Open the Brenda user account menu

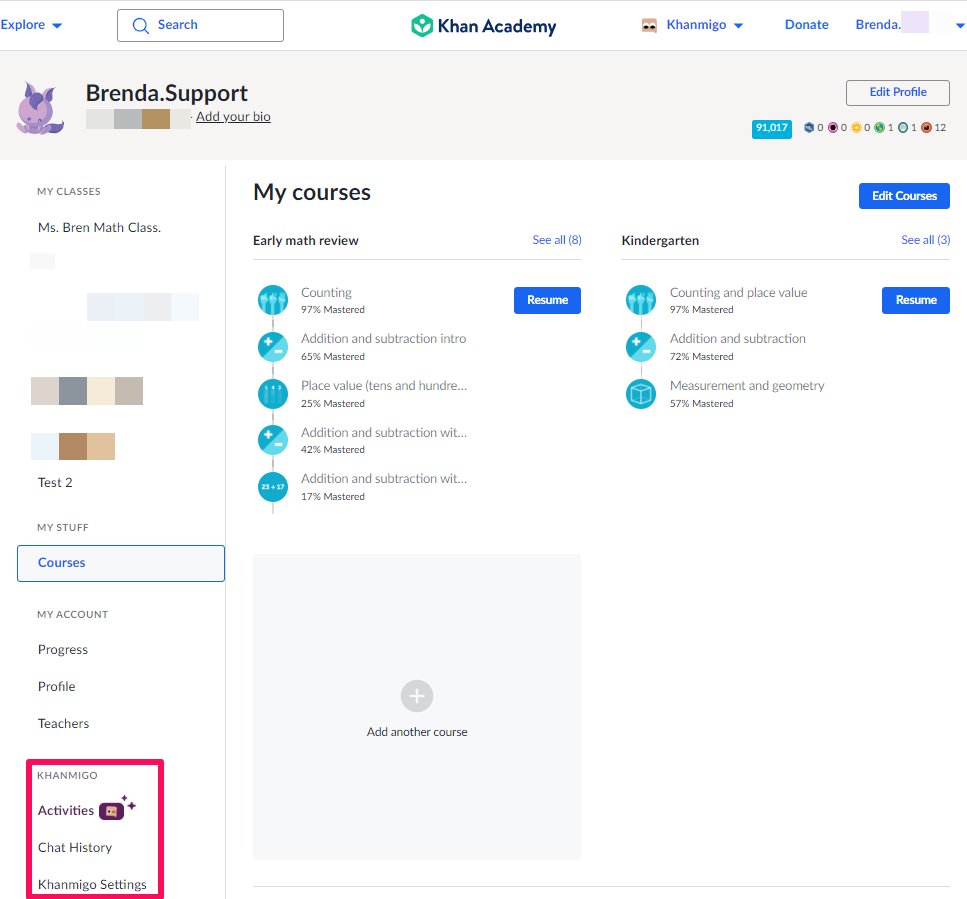910,25
